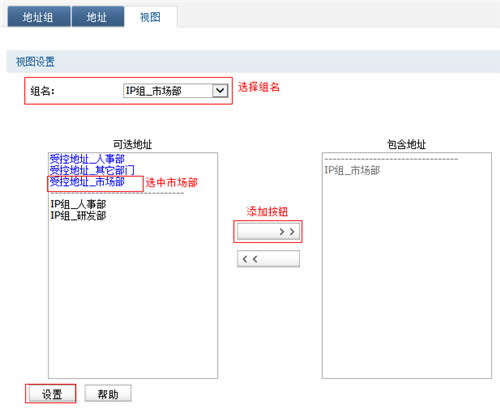Open the 组名 dropdown arrow

tap(220, 91)
